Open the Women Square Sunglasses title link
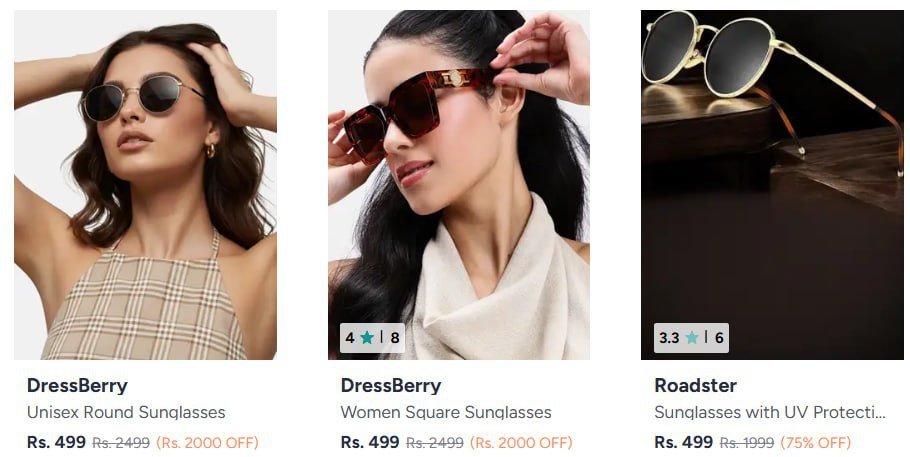The width and height of the screenshot is (910, 457). coord(446,412)
